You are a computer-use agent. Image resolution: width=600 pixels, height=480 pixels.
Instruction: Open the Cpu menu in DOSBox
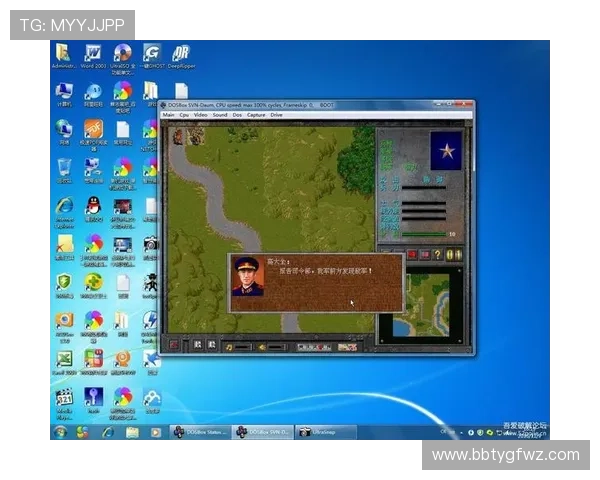(184, 115)
